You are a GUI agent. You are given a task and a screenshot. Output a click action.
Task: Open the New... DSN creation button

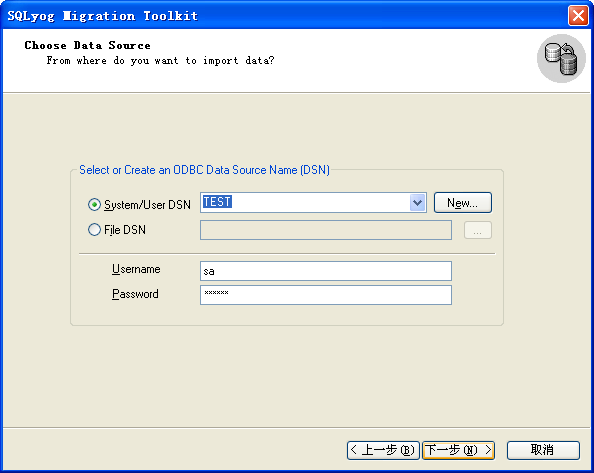tap(463, 203)
